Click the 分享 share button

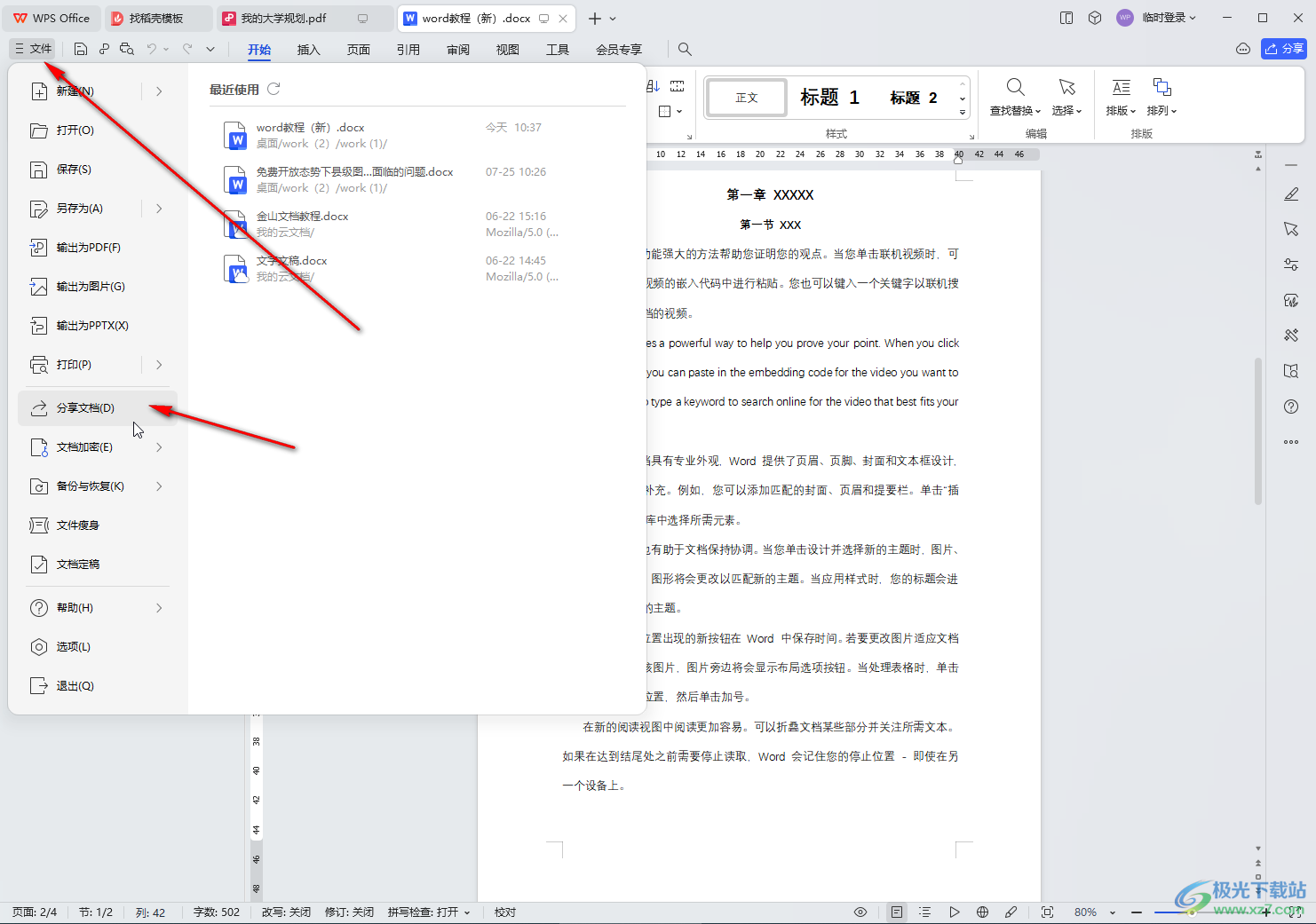click(1284, 49)
